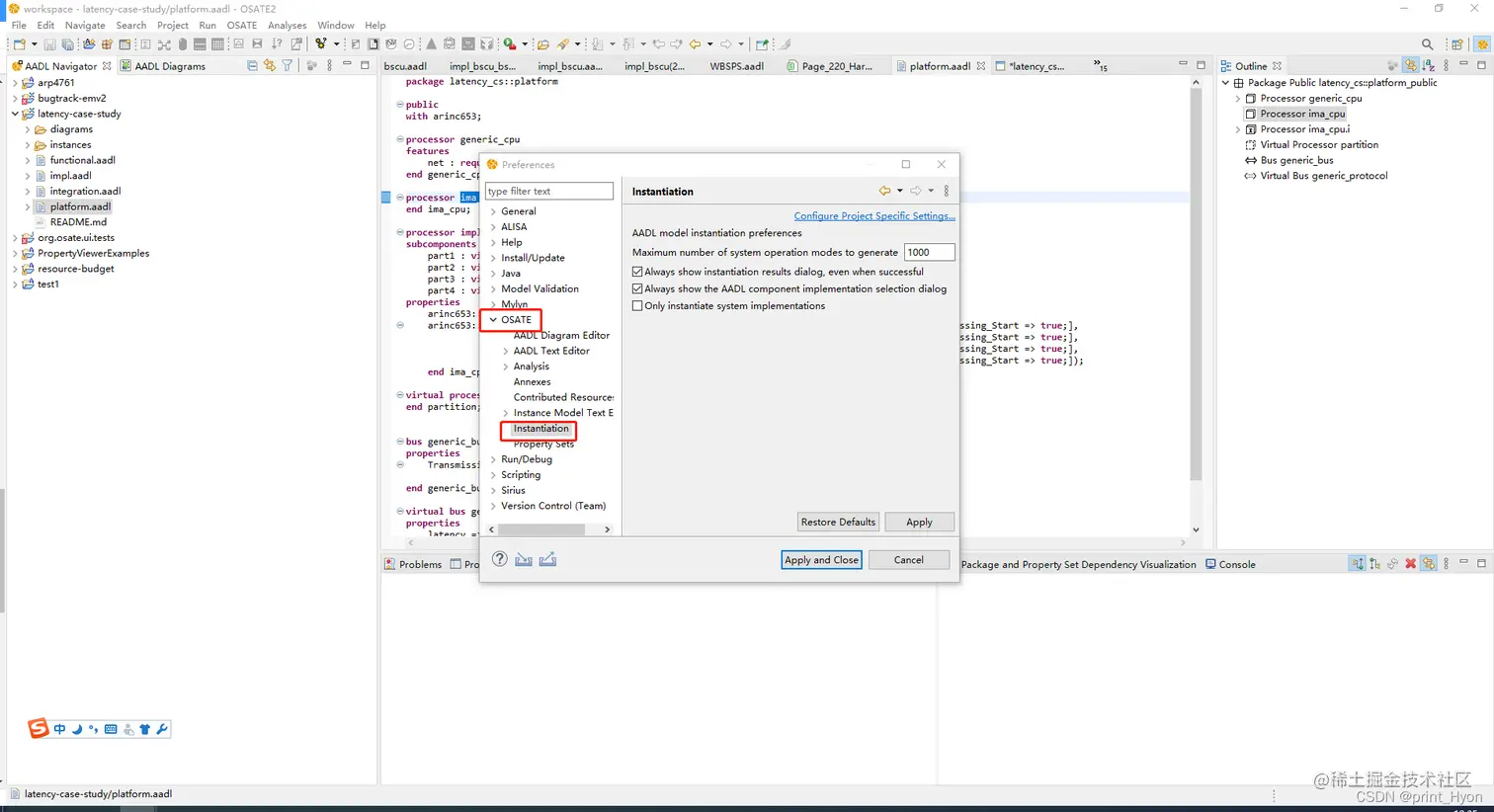Image resolution: width=1494 pixels, height=812 pixels.
Task: Open the File menu
Action: coord(19,25)
